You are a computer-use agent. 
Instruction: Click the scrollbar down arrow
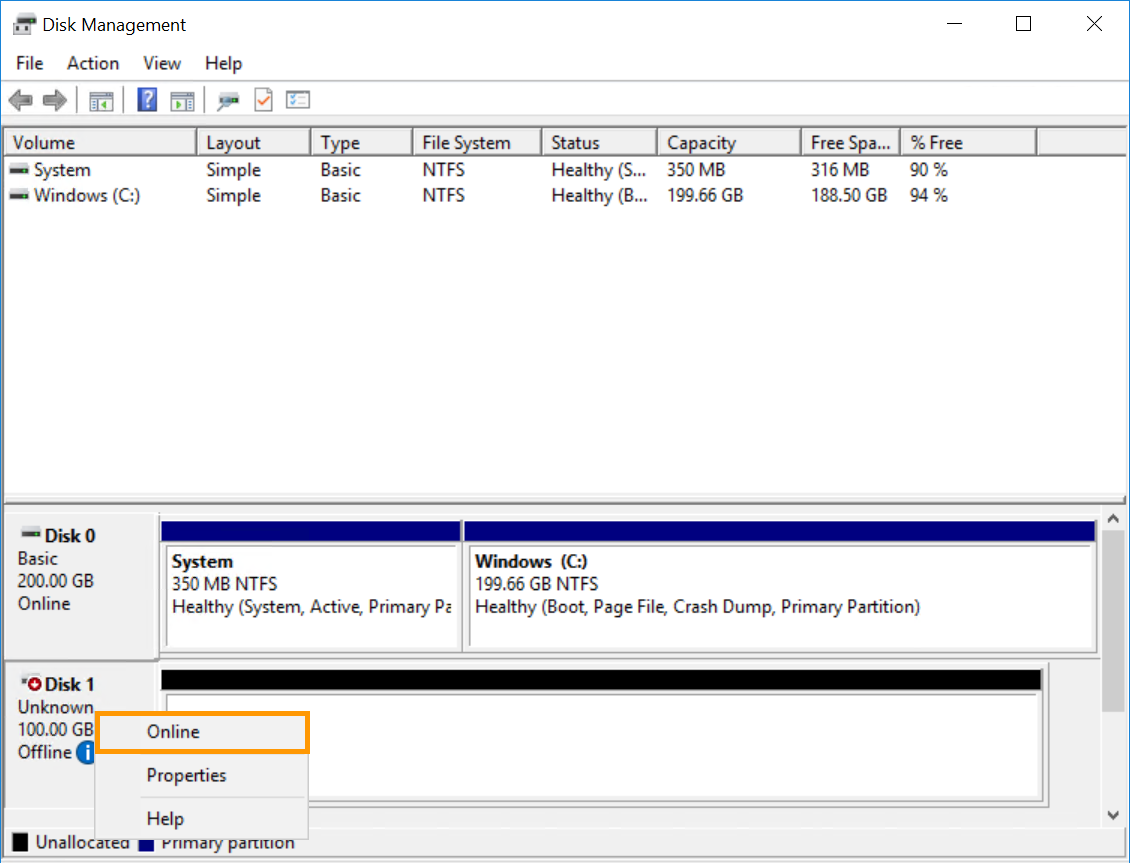1113,815
